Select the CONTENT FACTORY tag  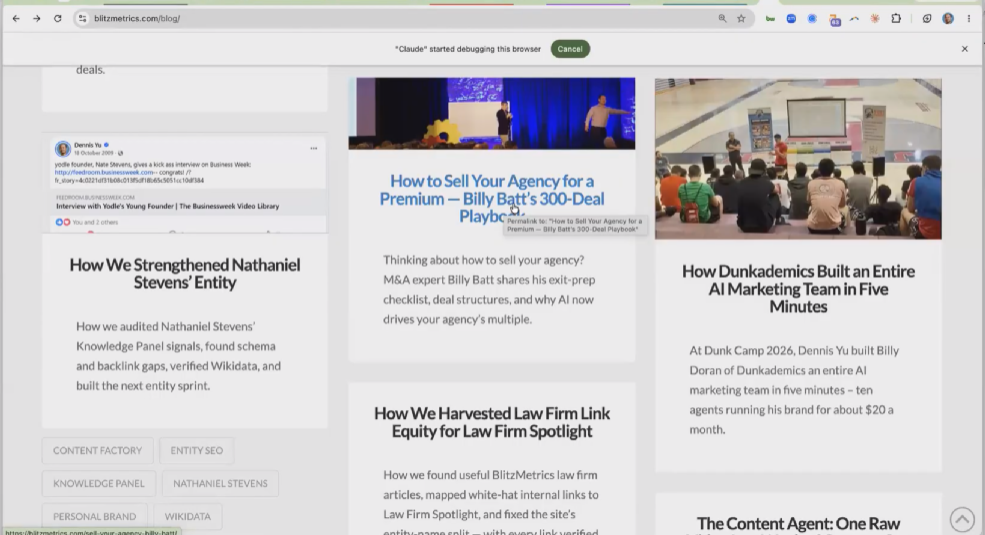pos(97,450)
